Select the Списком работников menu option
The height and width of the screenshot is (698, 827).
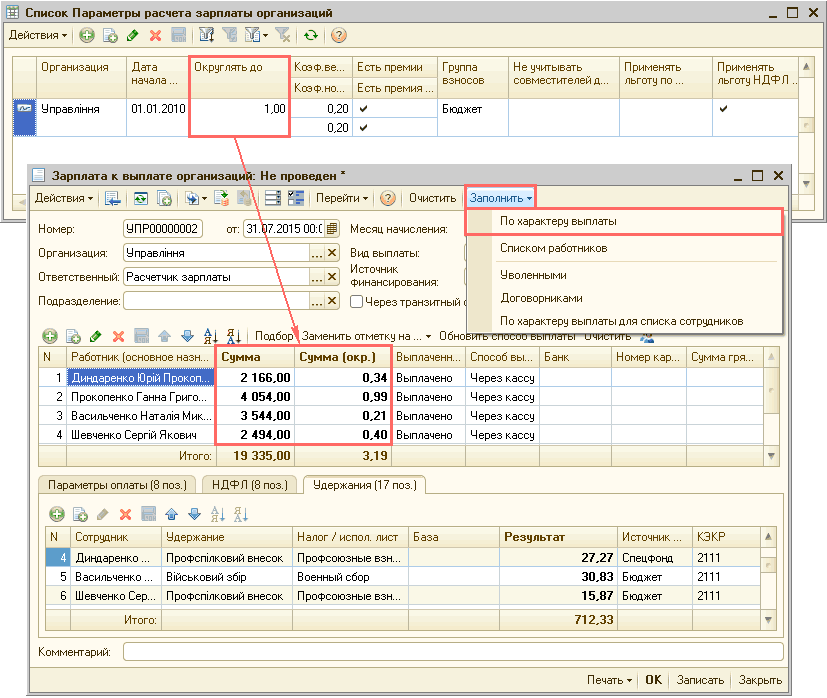(553, 247)
